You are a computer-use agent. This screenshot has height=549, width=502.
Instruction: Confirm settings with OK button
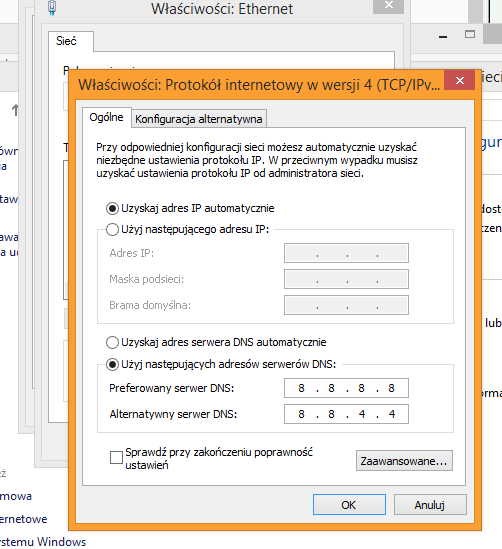point(349,505)
